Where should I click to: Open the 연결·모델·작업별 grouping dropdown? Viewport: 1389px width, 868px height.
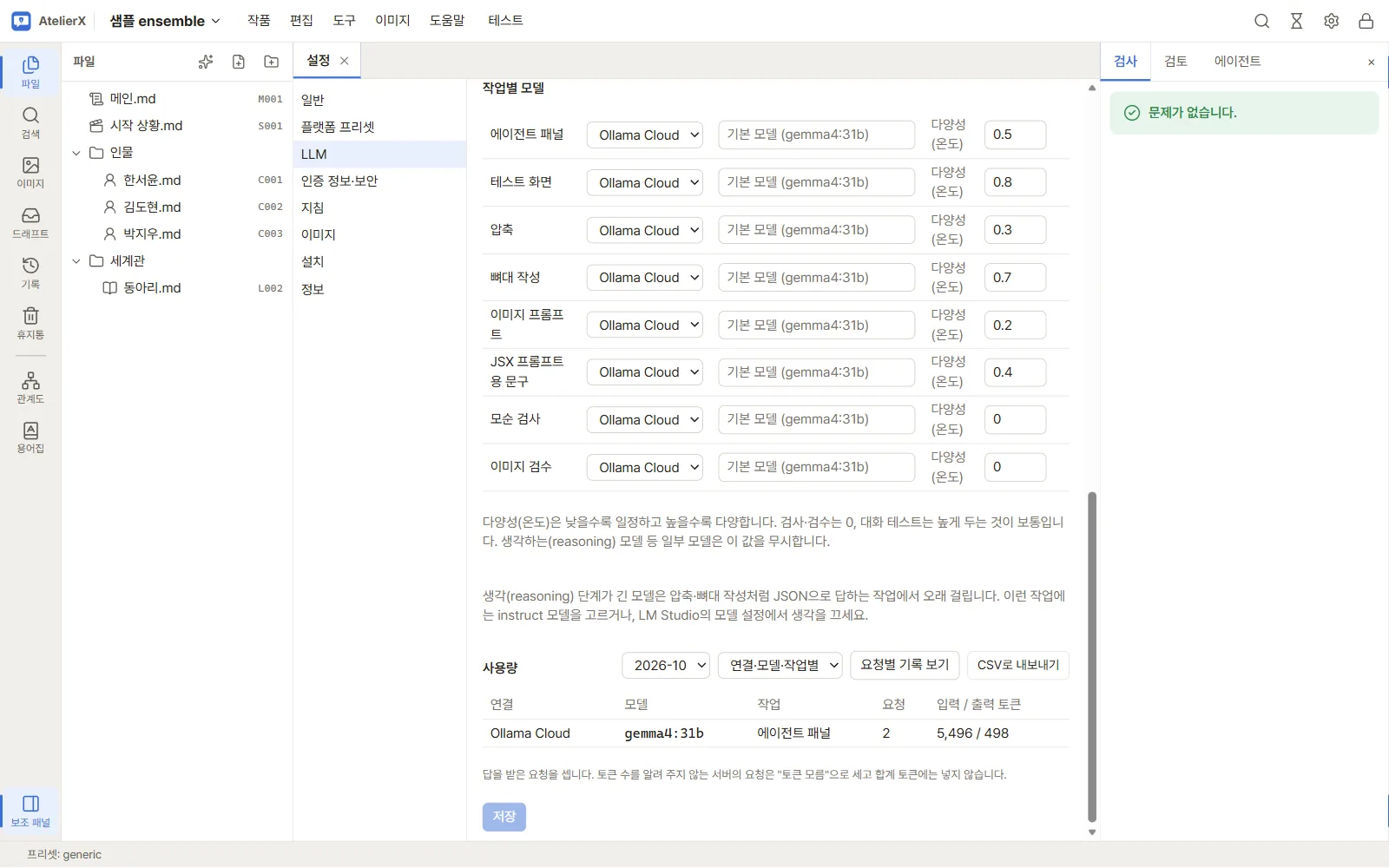pos(780,665)
